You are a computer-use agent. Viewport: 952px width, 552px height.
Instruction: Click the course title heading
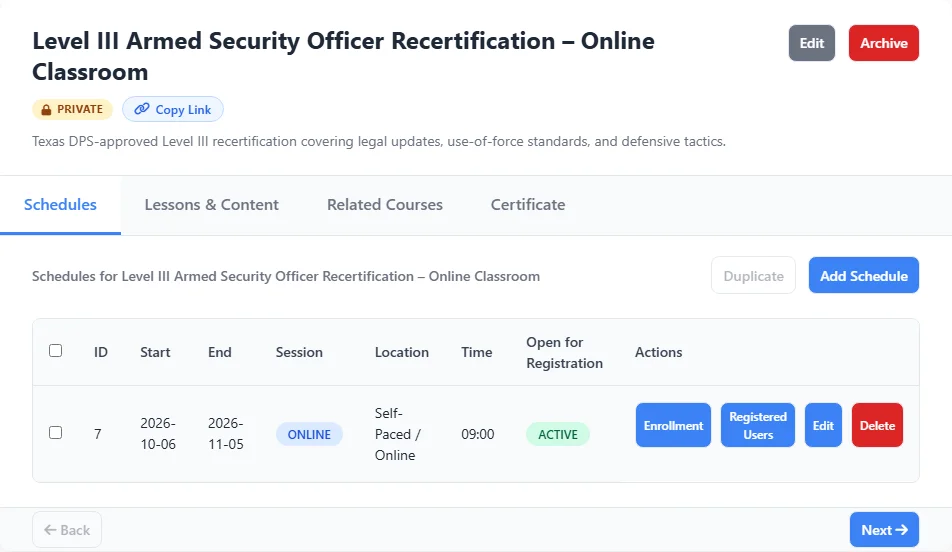[x=343, y=56]
